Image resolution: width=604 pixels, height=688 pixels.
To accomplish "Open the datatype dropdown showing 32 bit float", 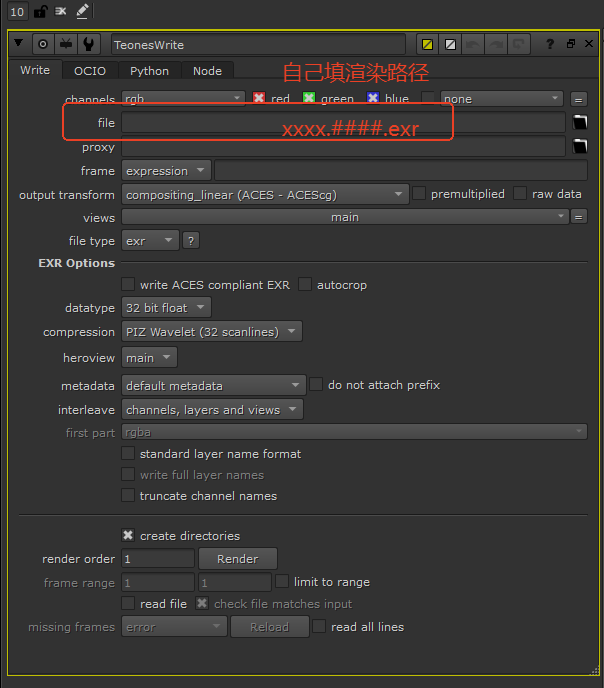I will (x=166, y=308).
